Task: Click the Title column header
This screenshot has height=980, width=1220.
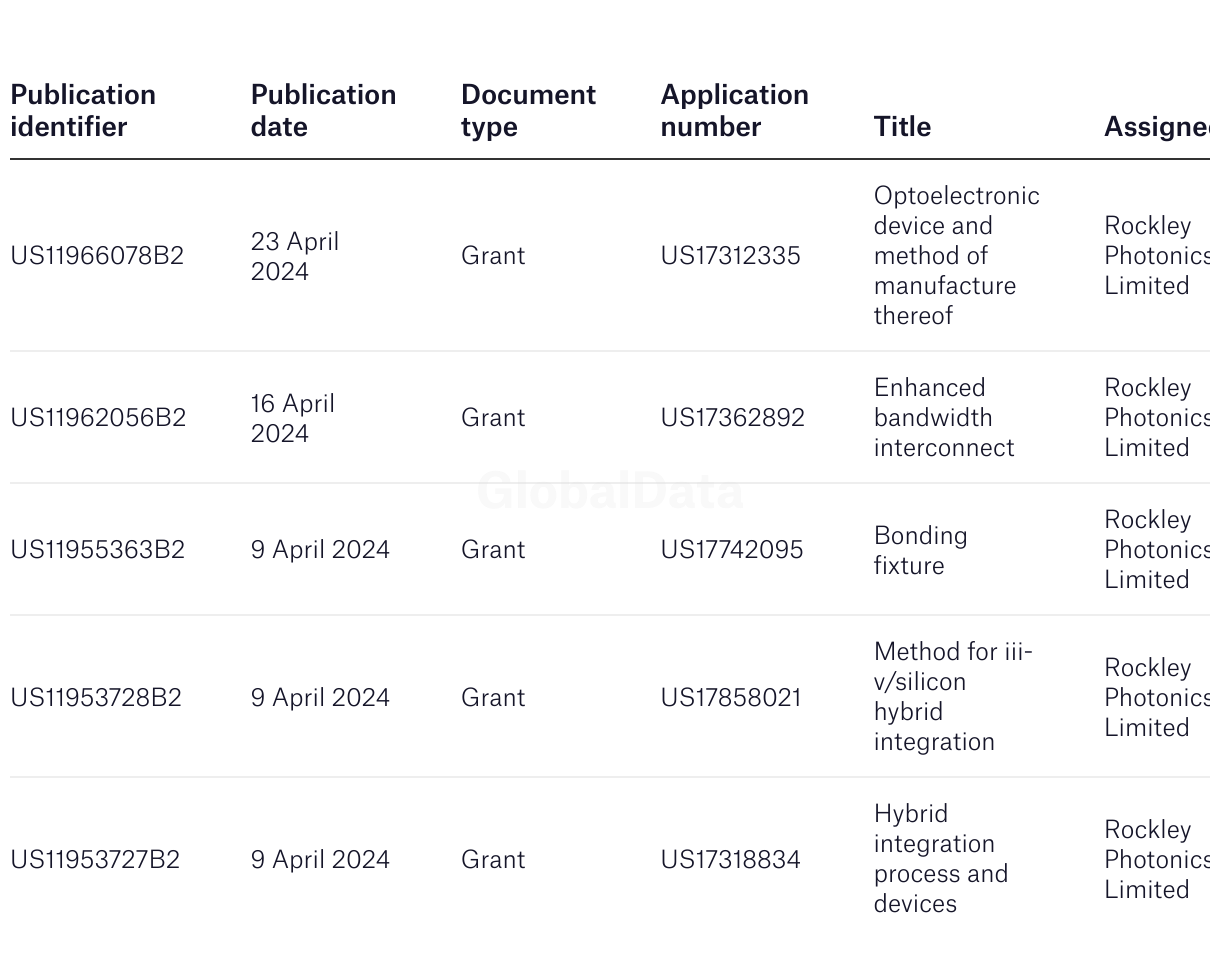Action: click(902, 127)
